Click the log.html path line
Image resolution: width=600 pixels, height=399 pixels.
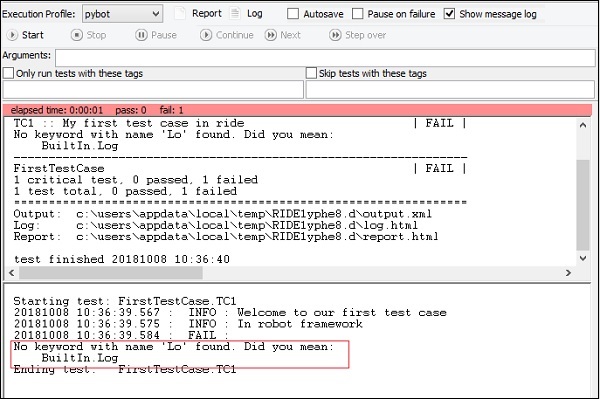coord(215,225)
